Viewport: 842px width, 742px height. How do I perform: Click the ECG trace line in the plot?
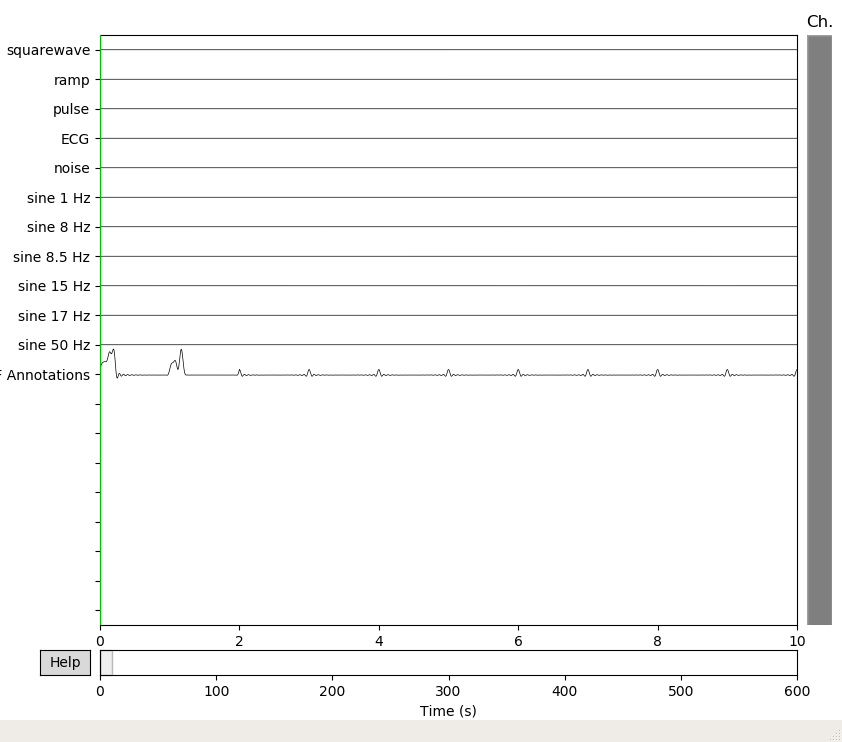coord(448,139)
